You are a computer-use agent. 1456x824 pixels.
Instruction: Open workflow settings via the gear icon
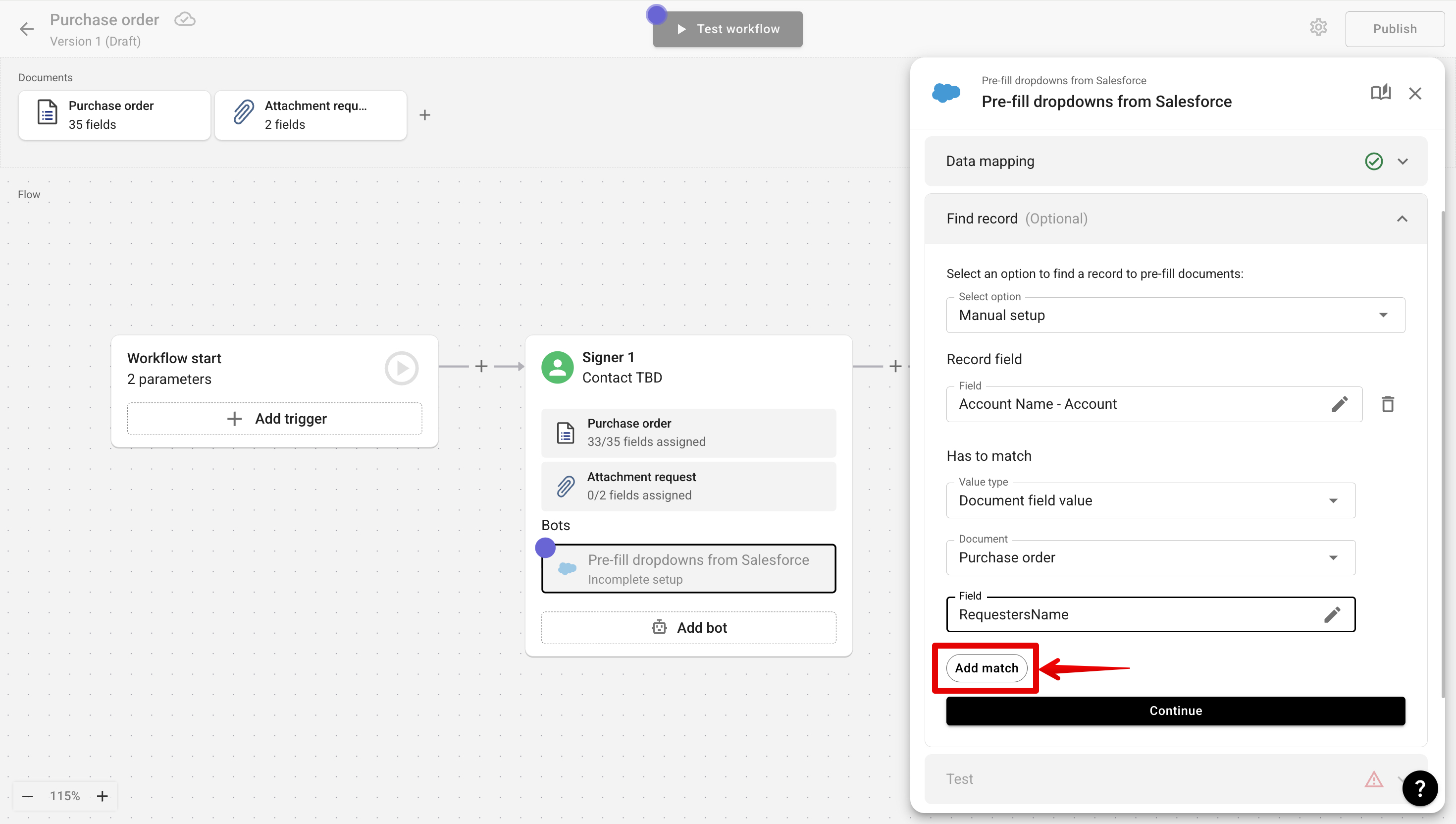1318,27
